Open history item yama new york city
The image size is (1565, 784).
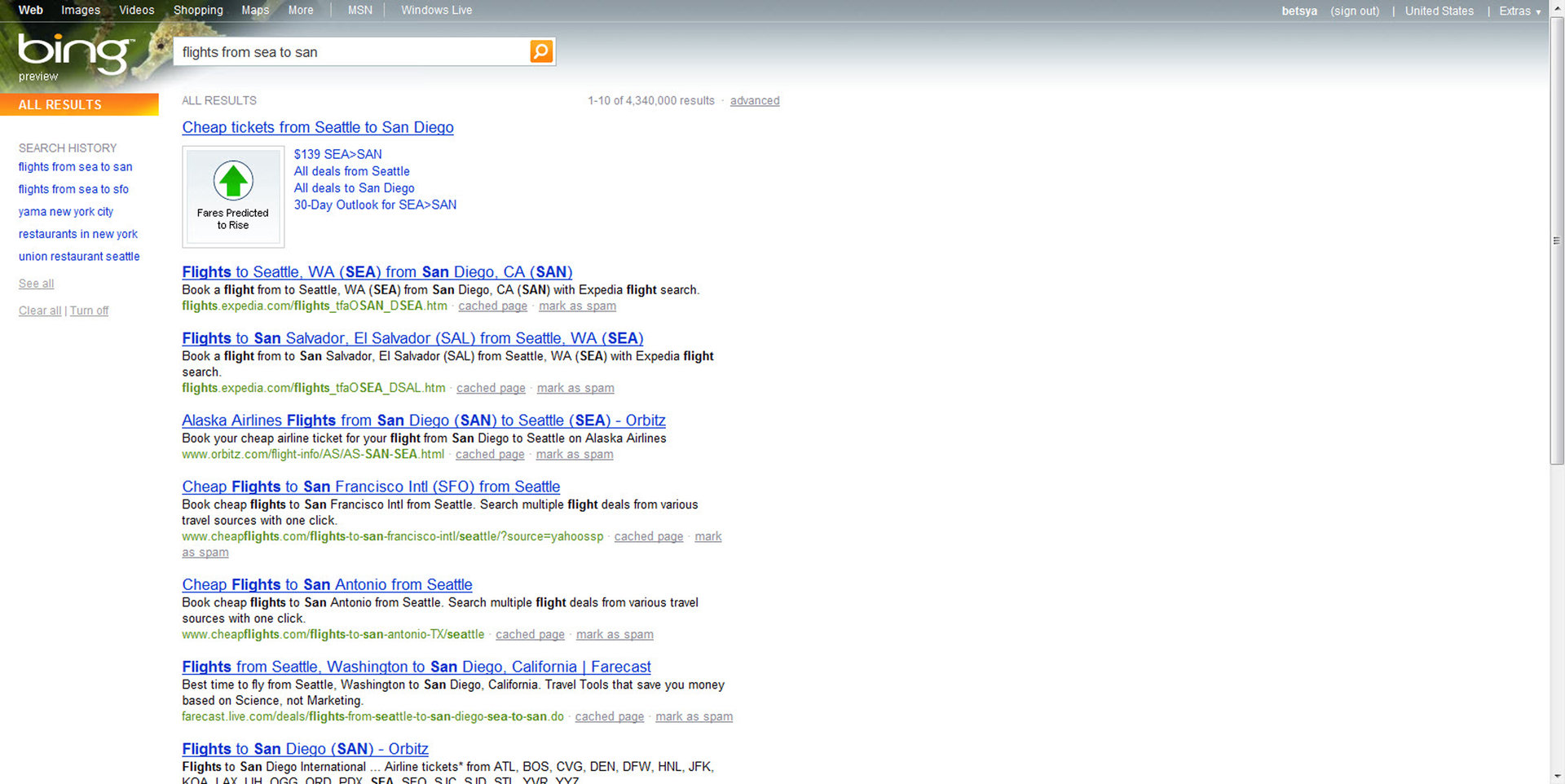pyautogui.click(x=66, y=212)
